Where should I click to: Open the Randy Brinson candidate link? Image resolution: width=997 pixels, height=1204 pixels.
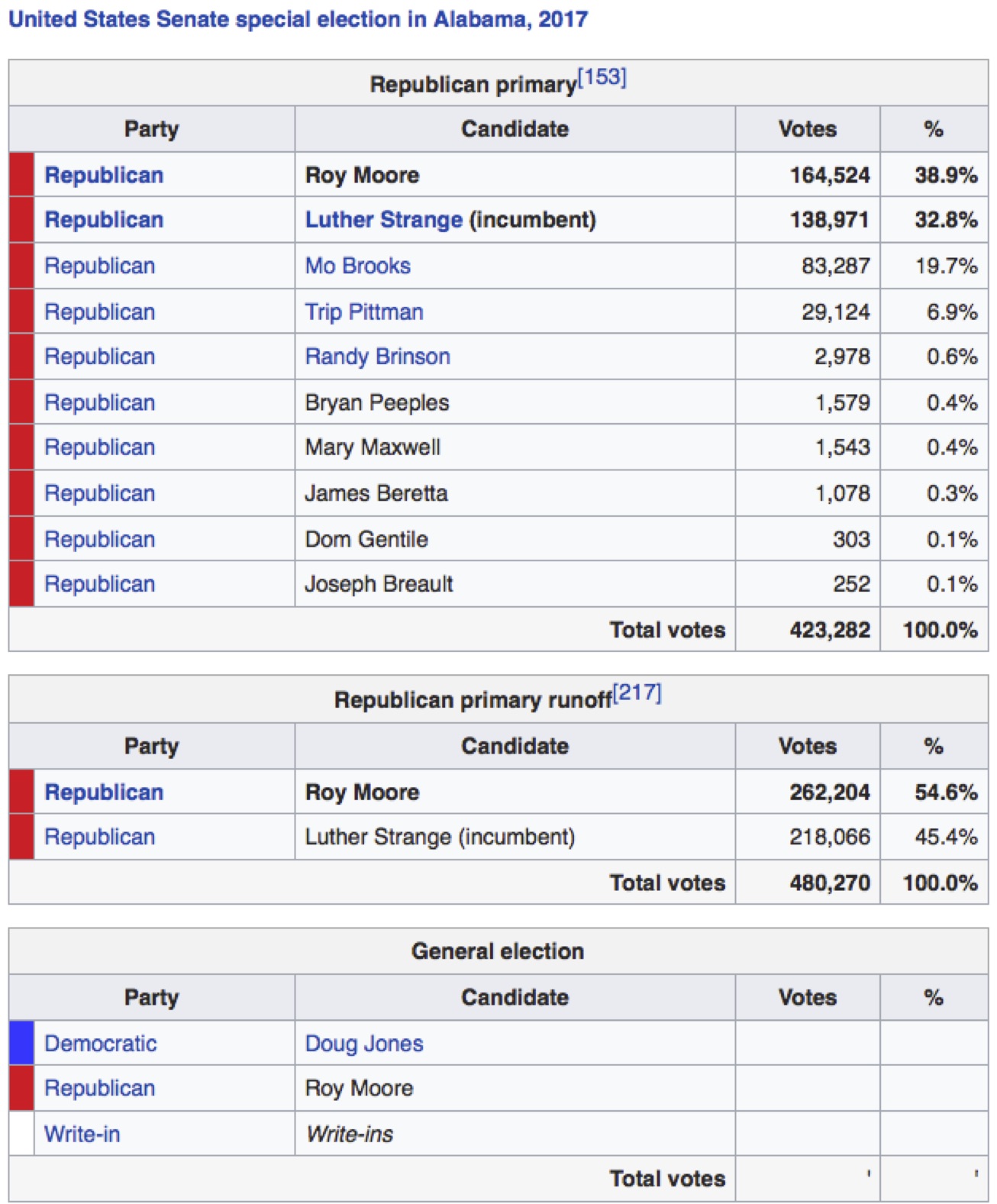tap(377, 357)
